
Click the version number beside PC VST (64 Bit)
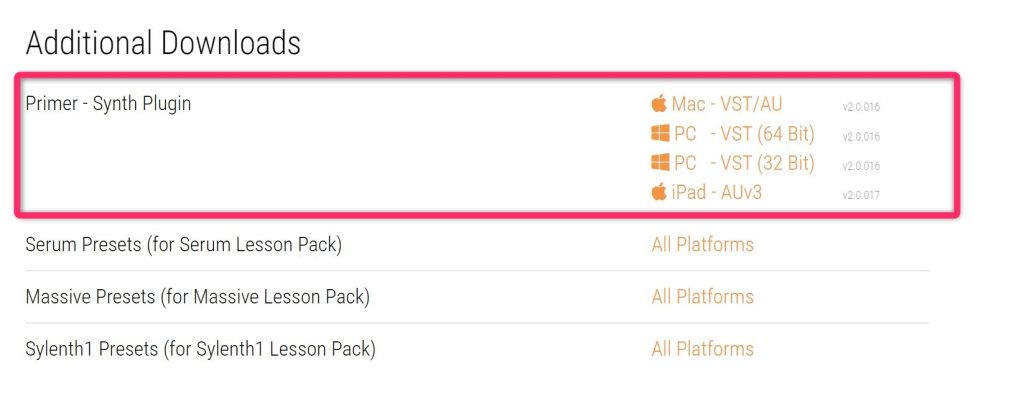(x=861, y=137)
